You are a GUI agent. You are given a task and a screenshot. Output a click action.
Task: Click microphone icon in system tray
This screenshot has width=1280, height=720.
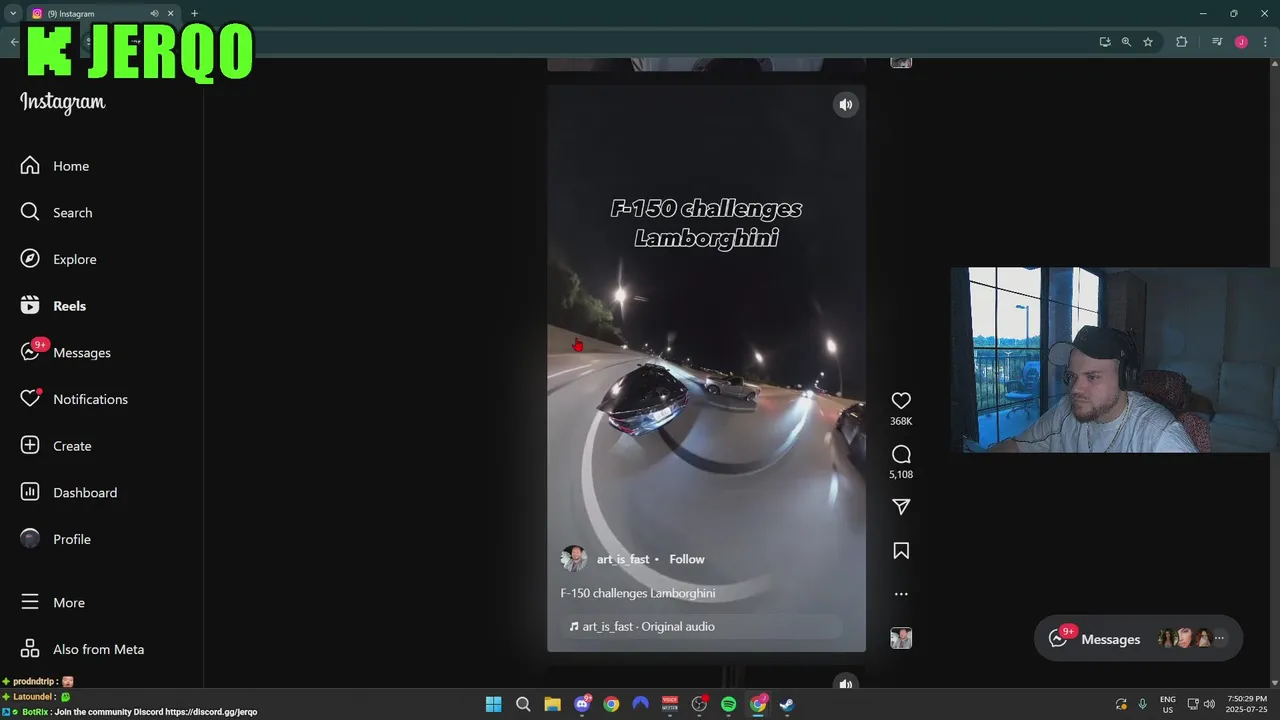(x=1142, y=704)
